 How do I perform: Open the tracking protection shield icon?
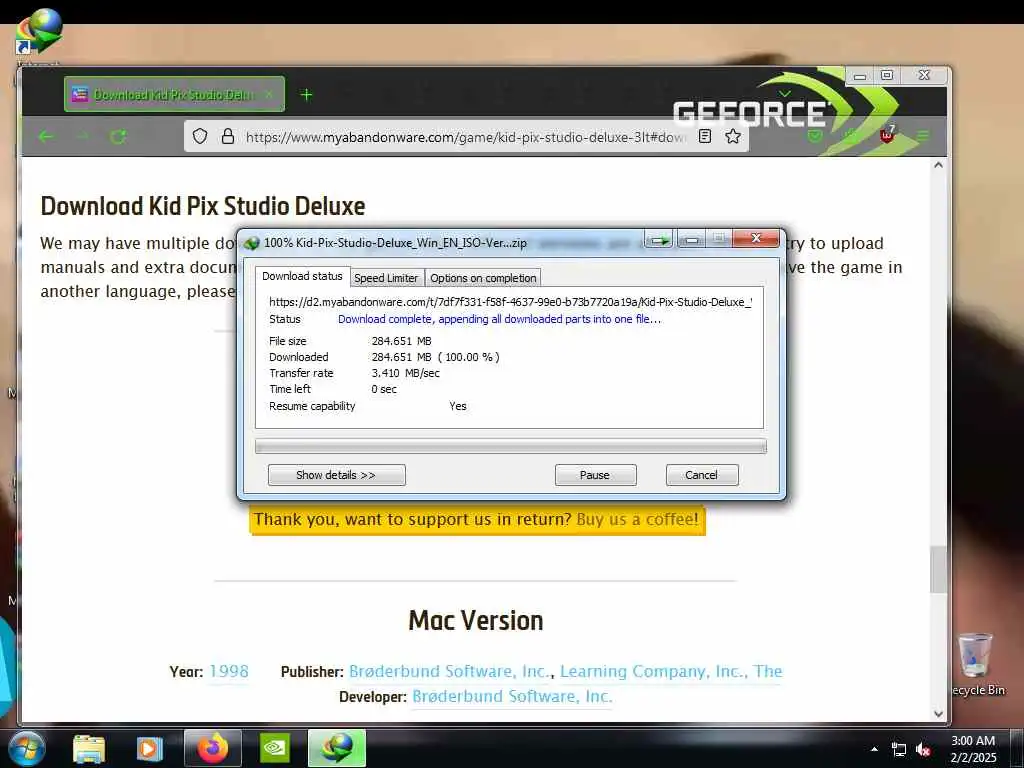click(x=200, y=136)
